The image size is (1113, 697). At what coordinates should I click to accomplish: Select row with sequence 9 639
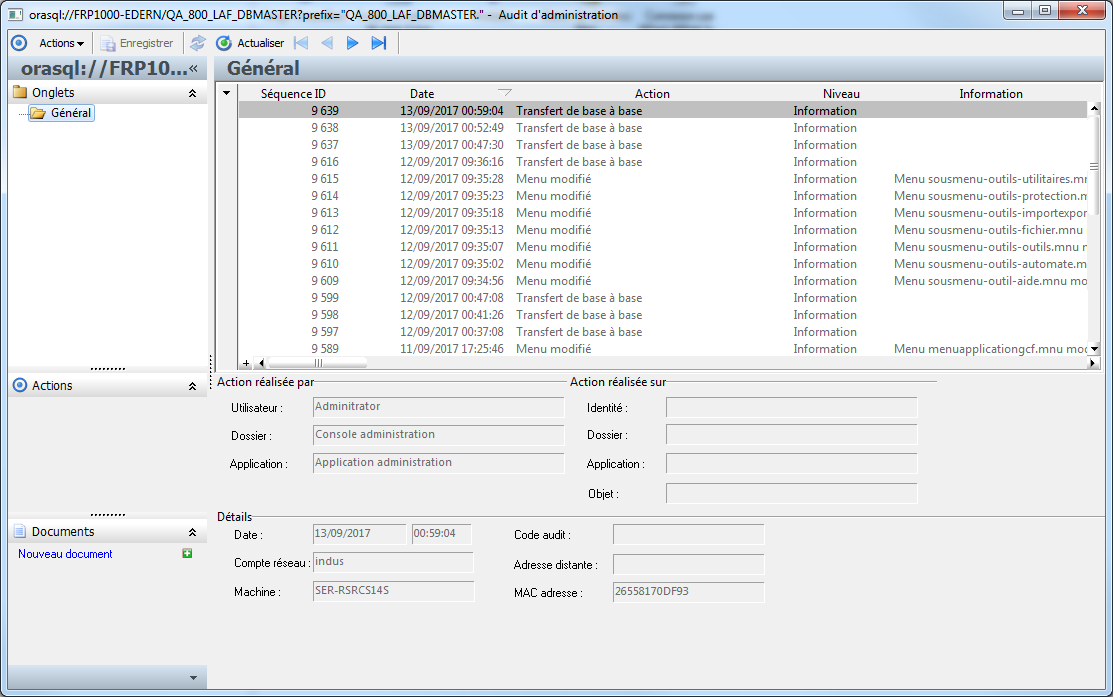(x=663, y=111)
